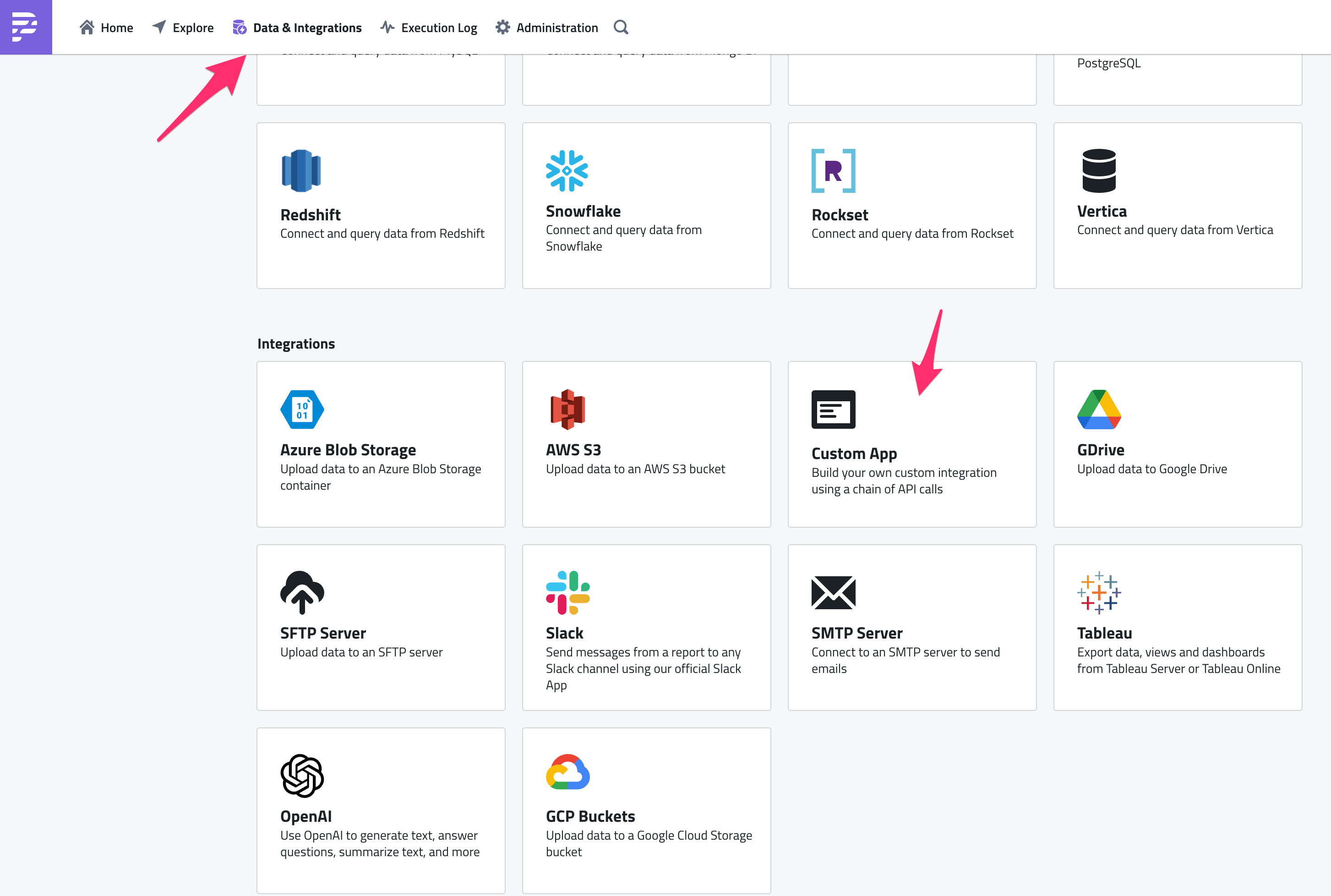Image resolution: width=1331 pixels, height=896 pixels.
Task: Select the SFTP Server integration title
Action: point(323,633)
